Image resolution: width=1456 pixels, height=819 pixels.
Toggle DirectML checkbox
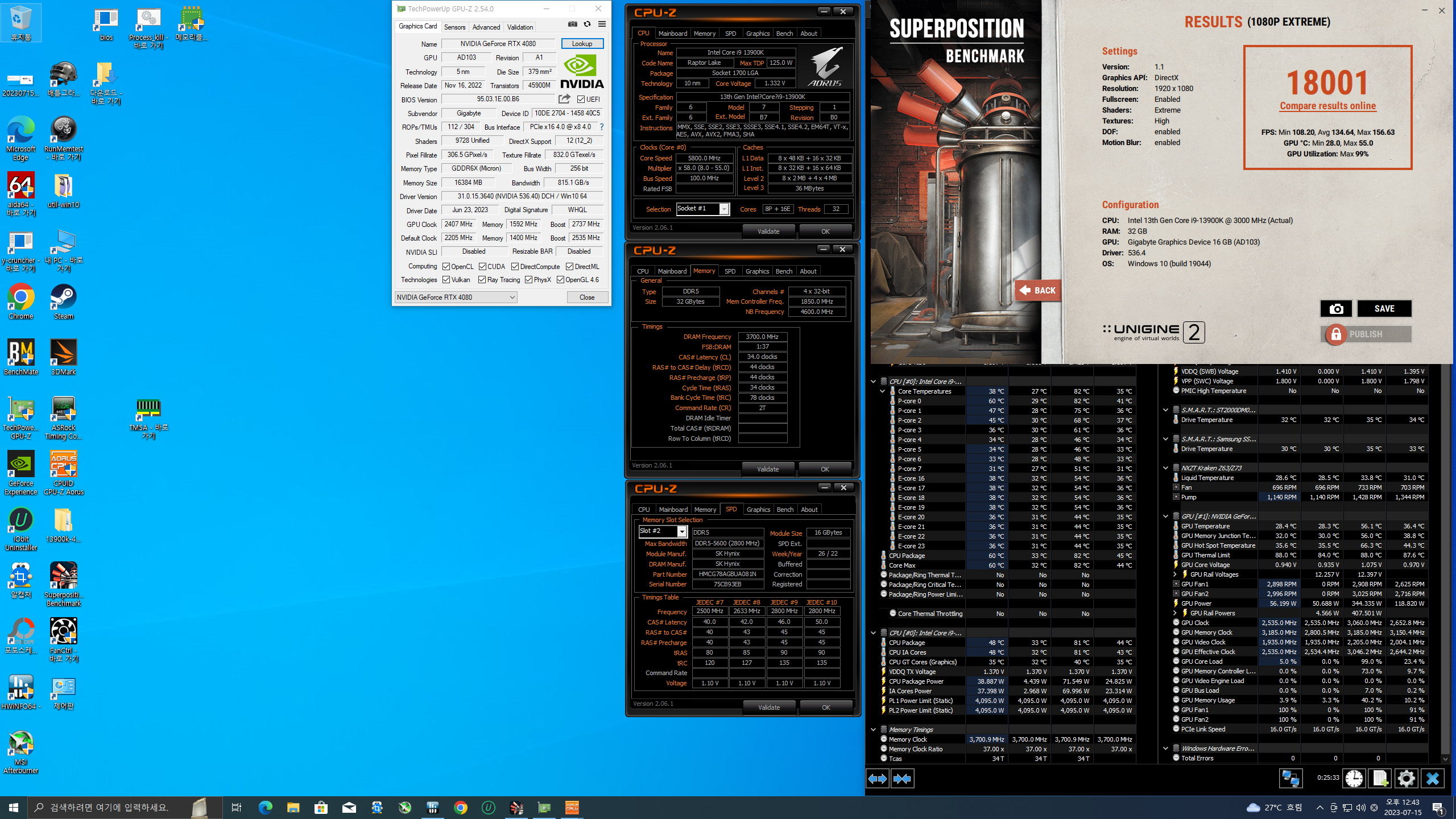(x=569, y=266)
